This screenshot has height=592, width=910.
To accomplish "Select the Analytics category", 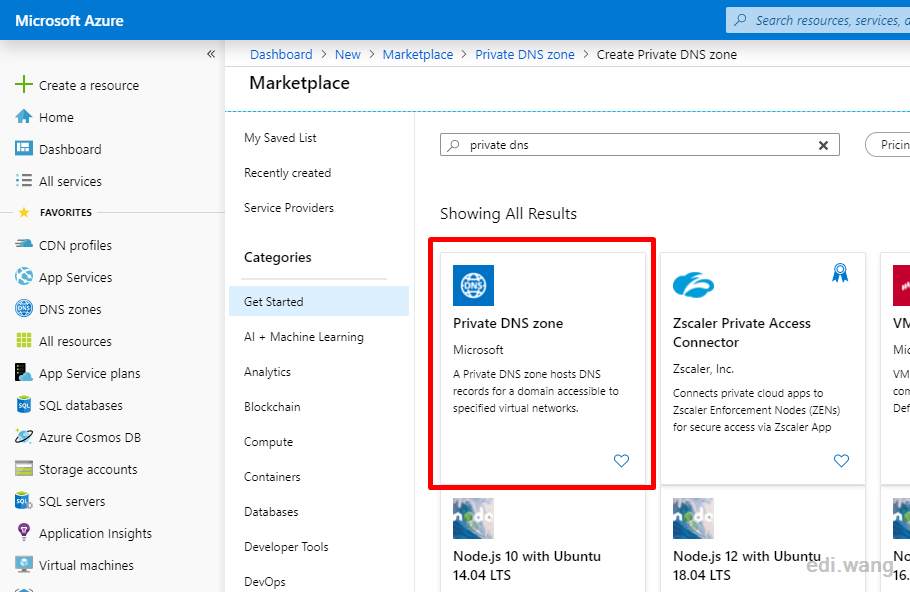I will tap(267, 372).
